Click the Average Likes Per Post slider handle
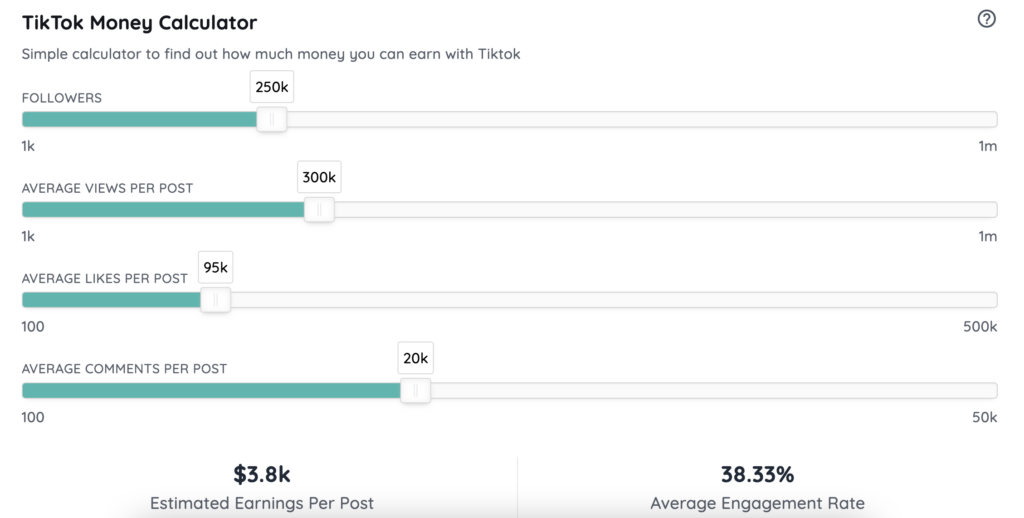Image resolution: width=1024 pixels, height=518 pixels. pyautogui.click(x=216, y=300)
